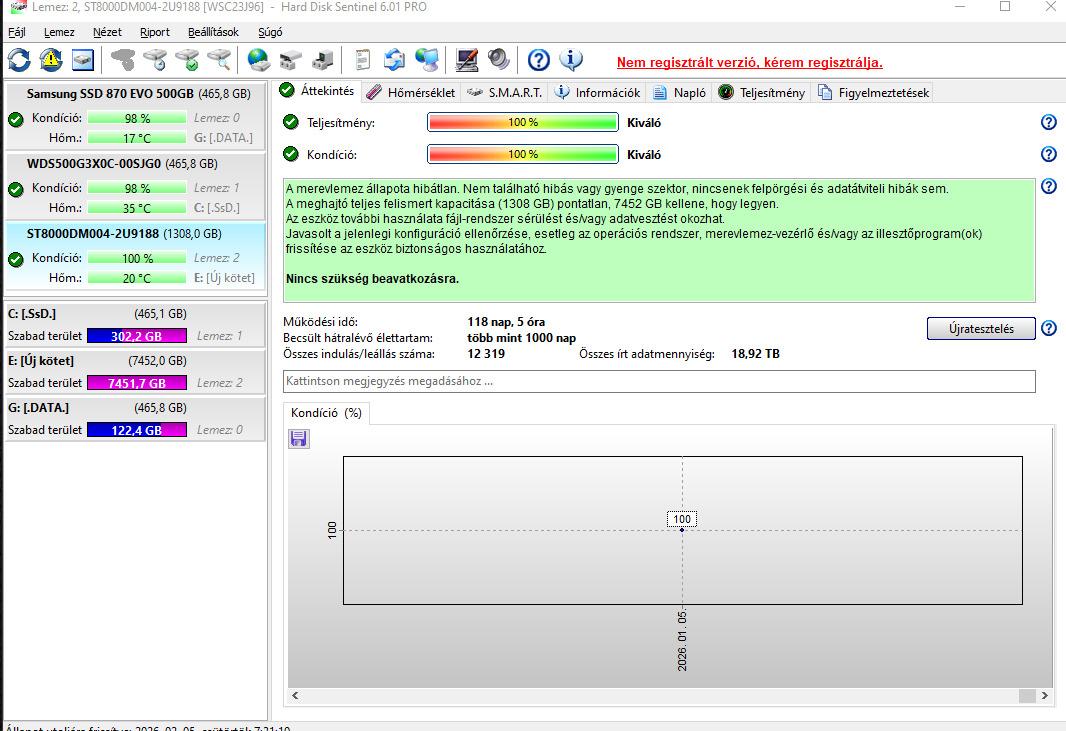Open the Figyelmeztetések tab
The height and width of the screenshot is (731, 1066).
[x=873, y=93]
